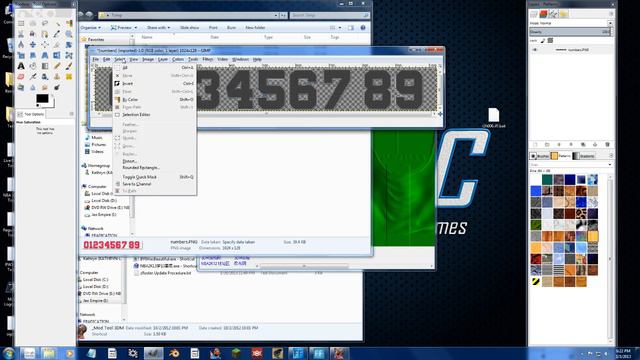Image resolution: width=640 pixels, height=360 pixels.
Task: Switch to the Gradients tab
Action: (x=585, y=156)
